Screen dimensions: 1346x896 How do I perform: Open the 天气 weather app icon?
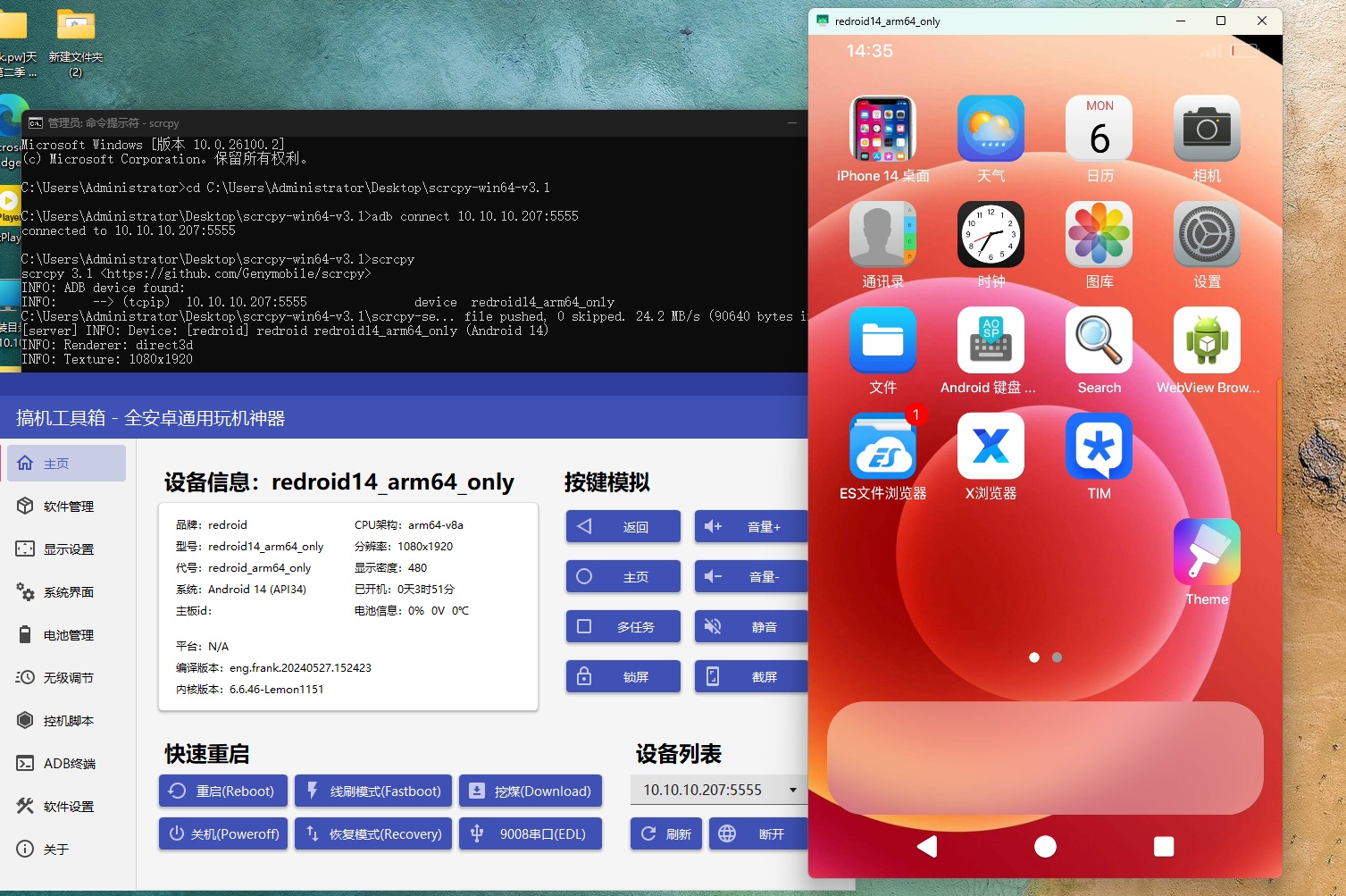point(991,129)
